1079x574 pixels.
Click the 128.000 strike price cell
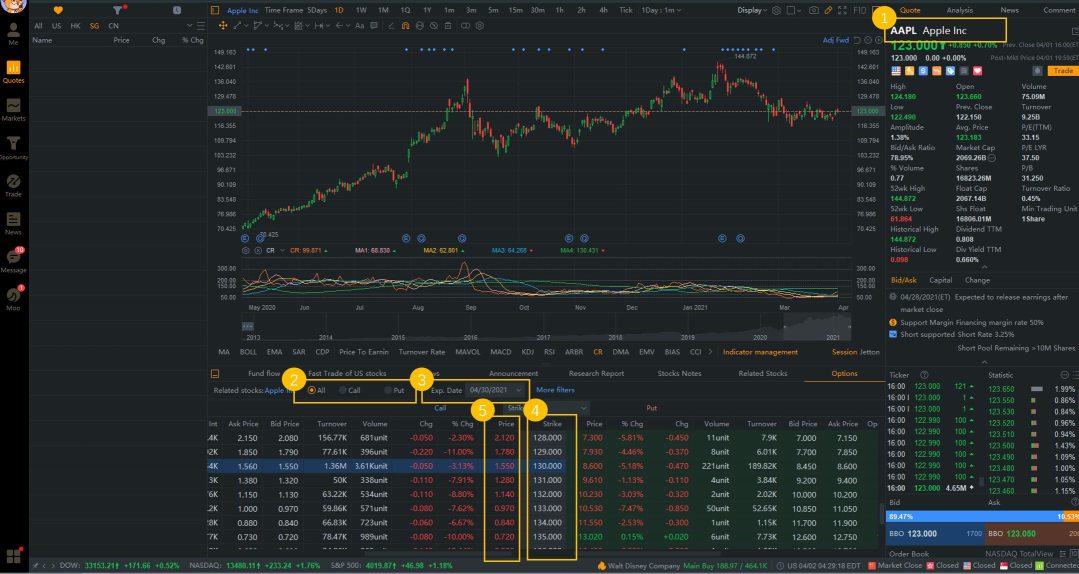547,438
